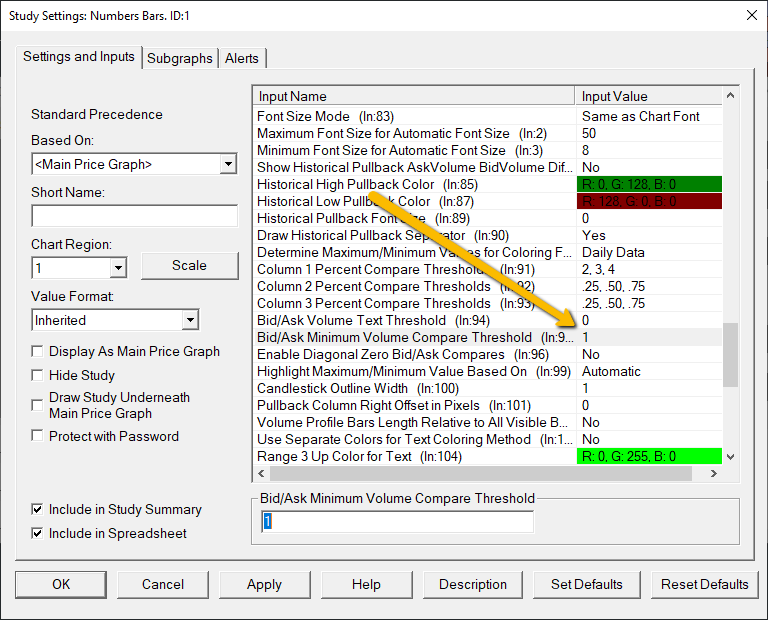Select Volume Profile Bars Length Relative row
Viewport: 768px width, 620px height.
pos(488,423)
